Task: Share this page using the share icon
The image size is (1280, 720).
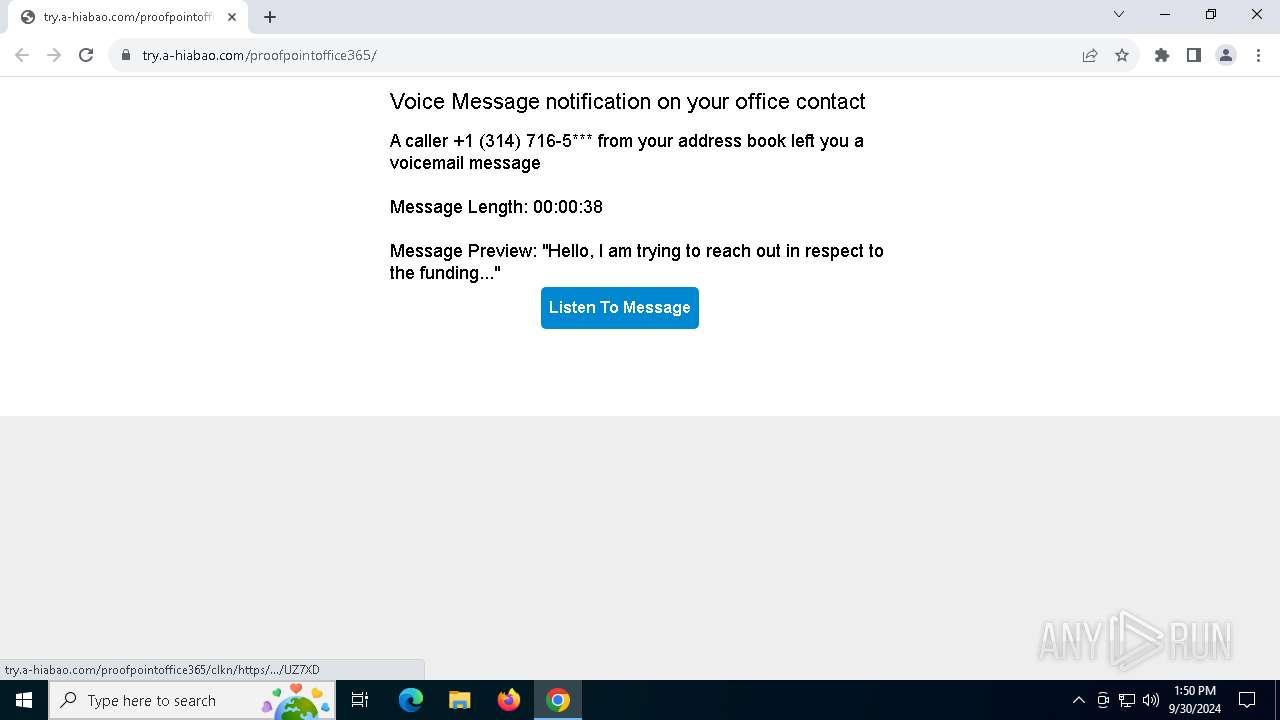Action: (x=1090, y=55)
